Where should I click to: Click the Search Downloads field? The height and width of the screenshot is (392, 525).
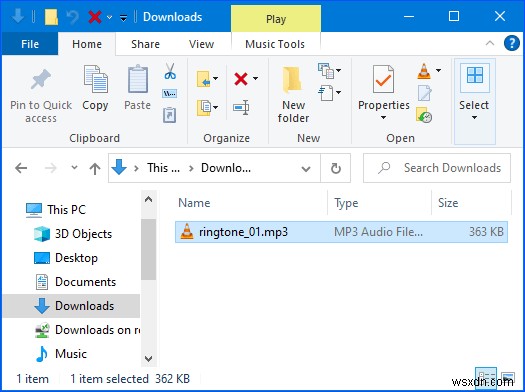437,168
